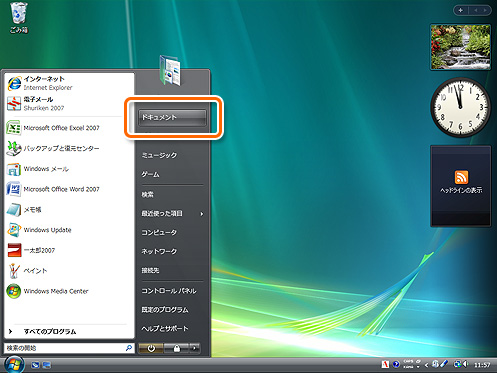This screenshot has width=497, height=373.
Task: Open 既定のプログラム
Action: point(172,310)
